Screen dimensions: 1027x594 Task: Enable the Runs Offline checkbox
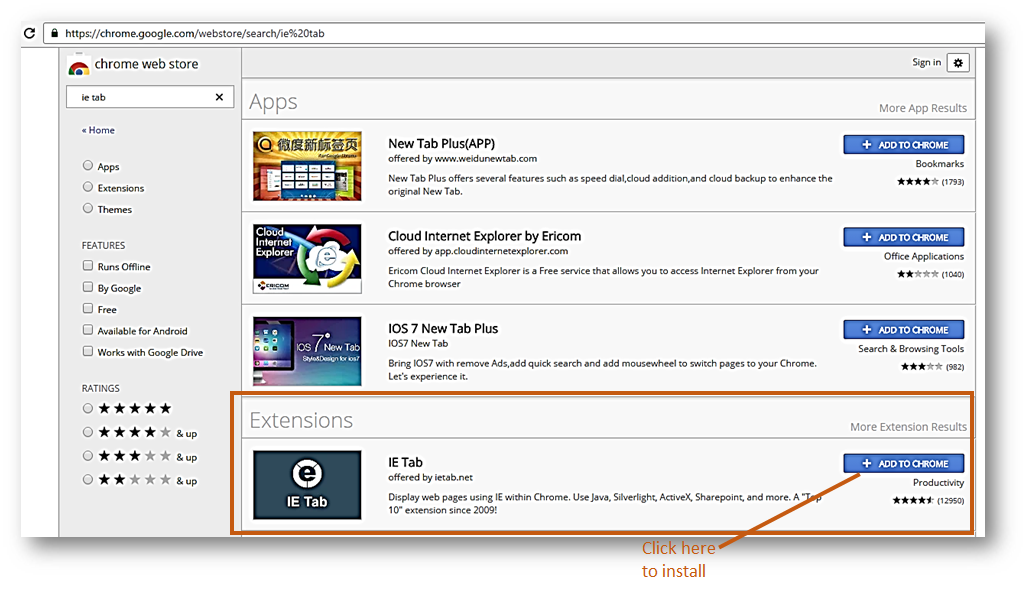[88, 265]
